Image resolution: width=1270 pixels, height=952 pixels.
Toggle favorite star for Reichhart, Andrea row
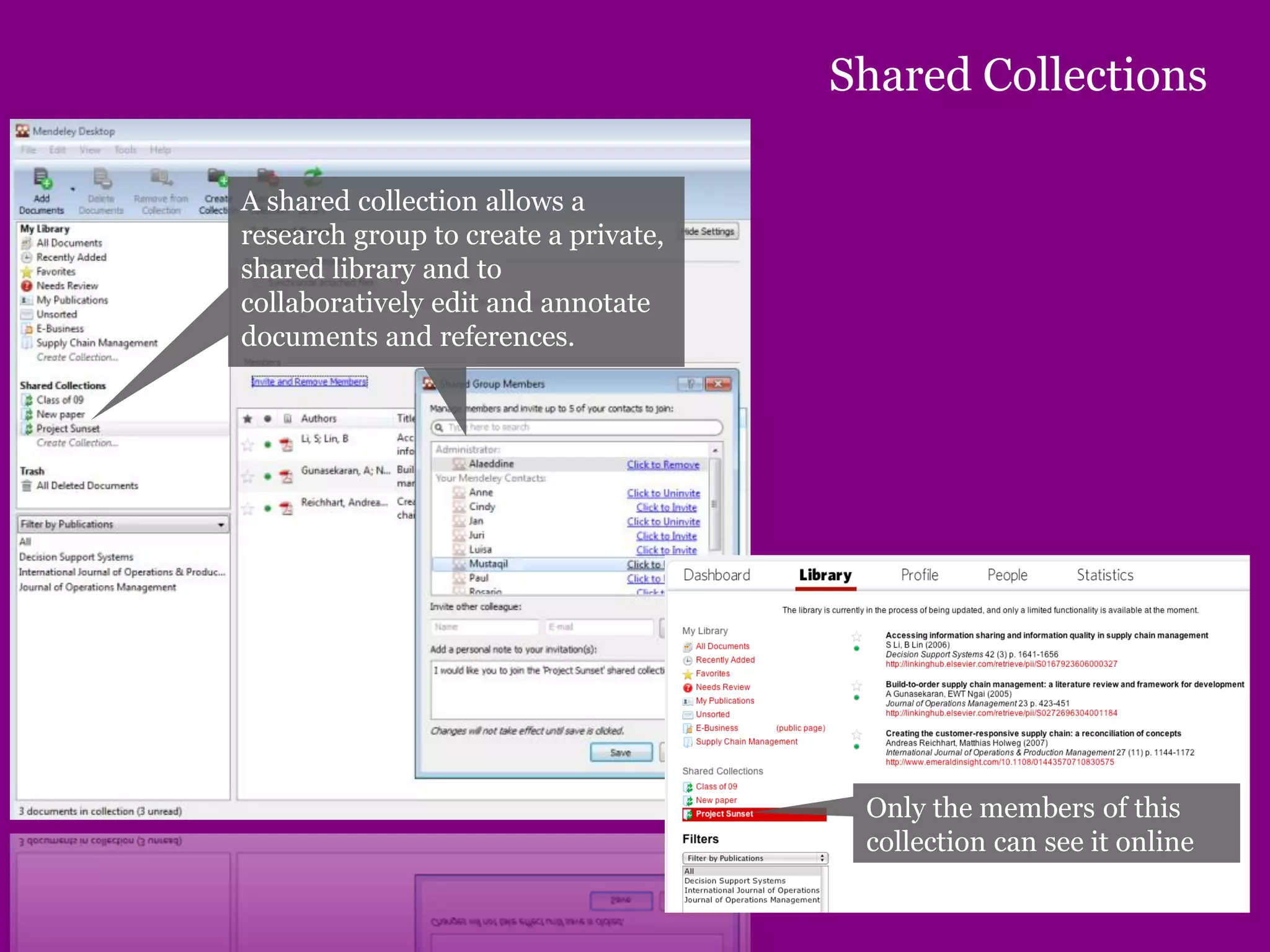click(x=247, y=509)
